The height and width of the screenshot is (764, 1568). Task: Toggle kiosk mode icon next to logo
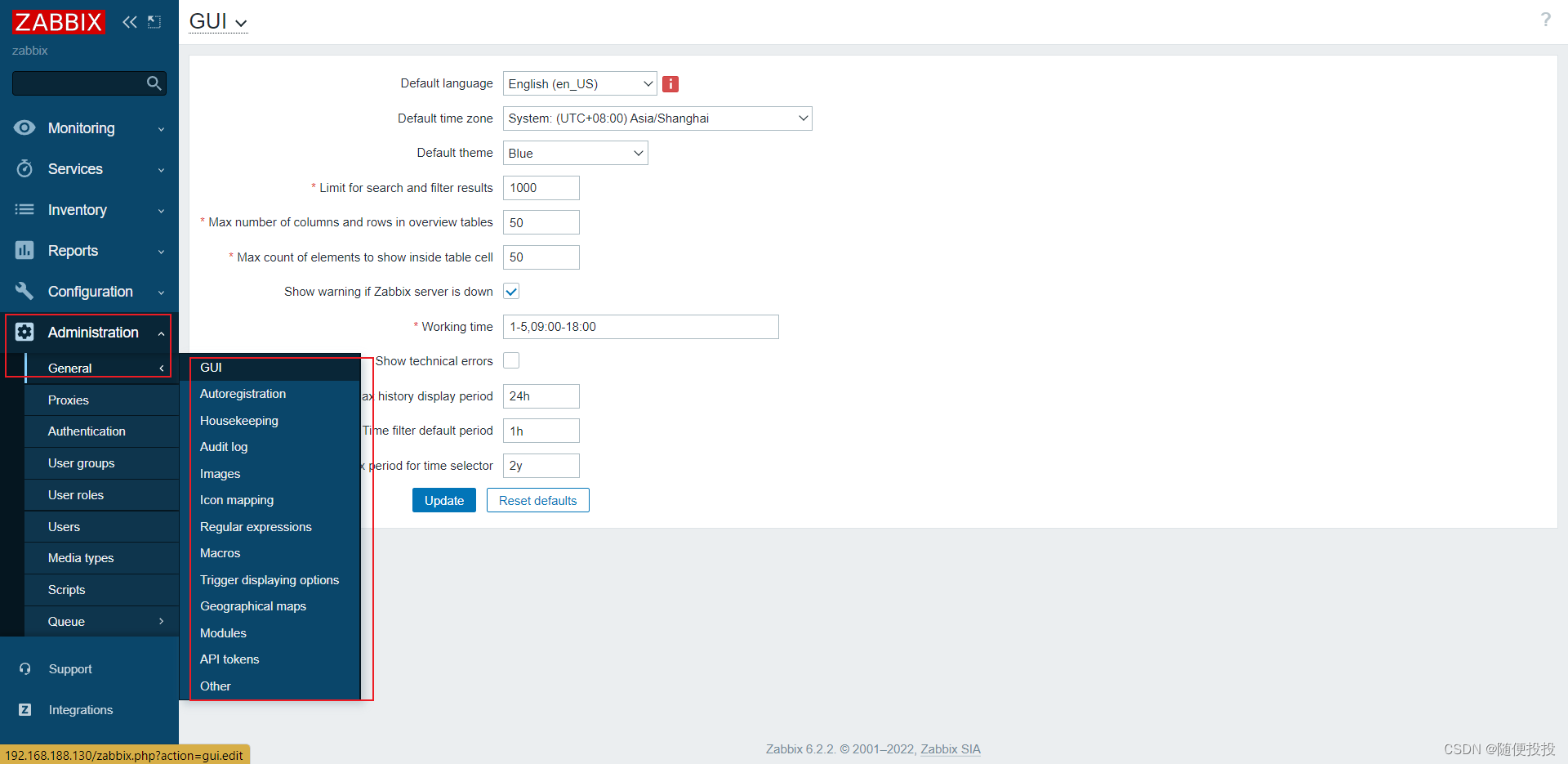154,22
